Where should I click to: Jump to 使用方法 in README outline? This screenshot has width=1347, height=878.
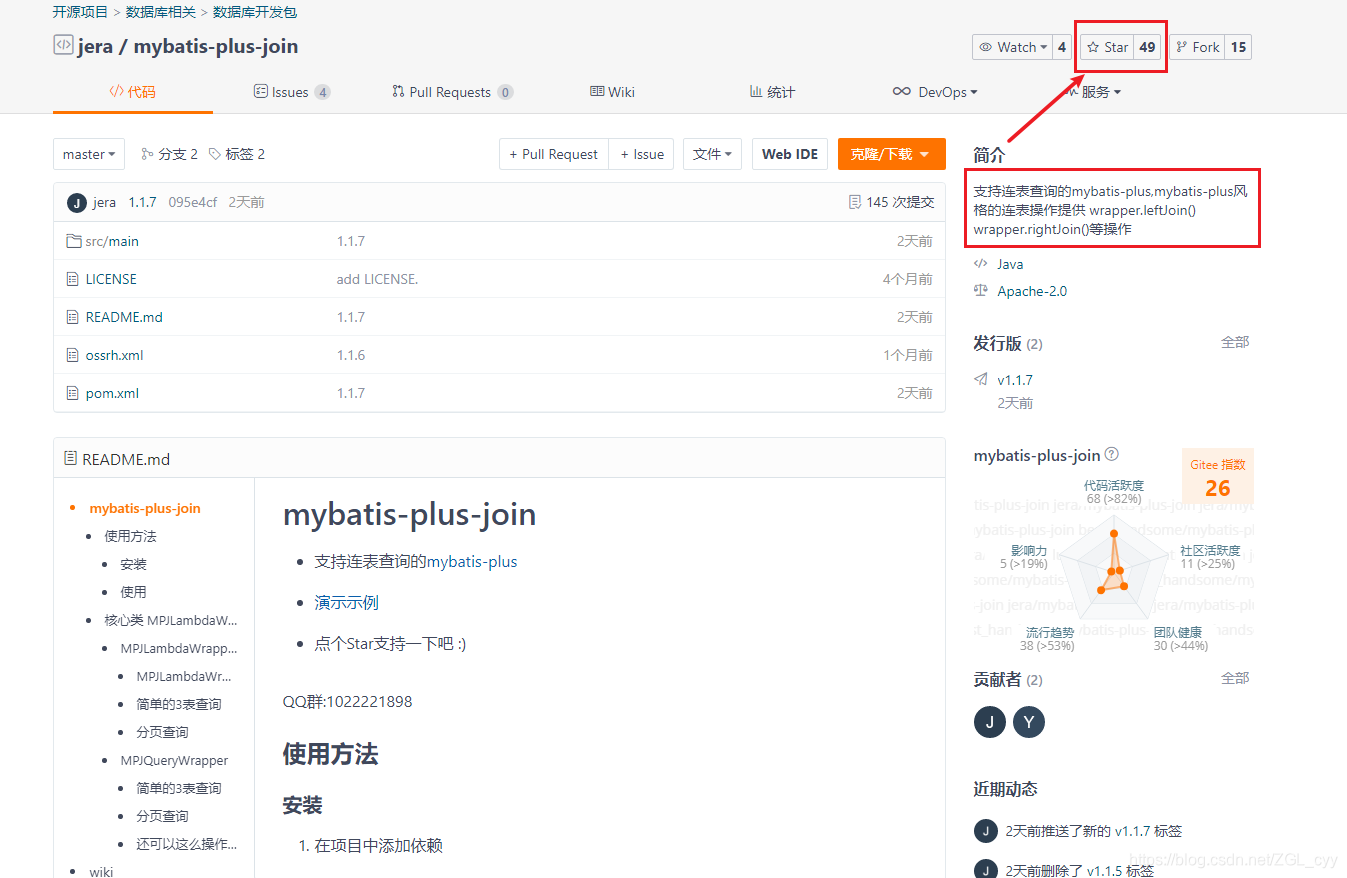(x=130, y=536)
